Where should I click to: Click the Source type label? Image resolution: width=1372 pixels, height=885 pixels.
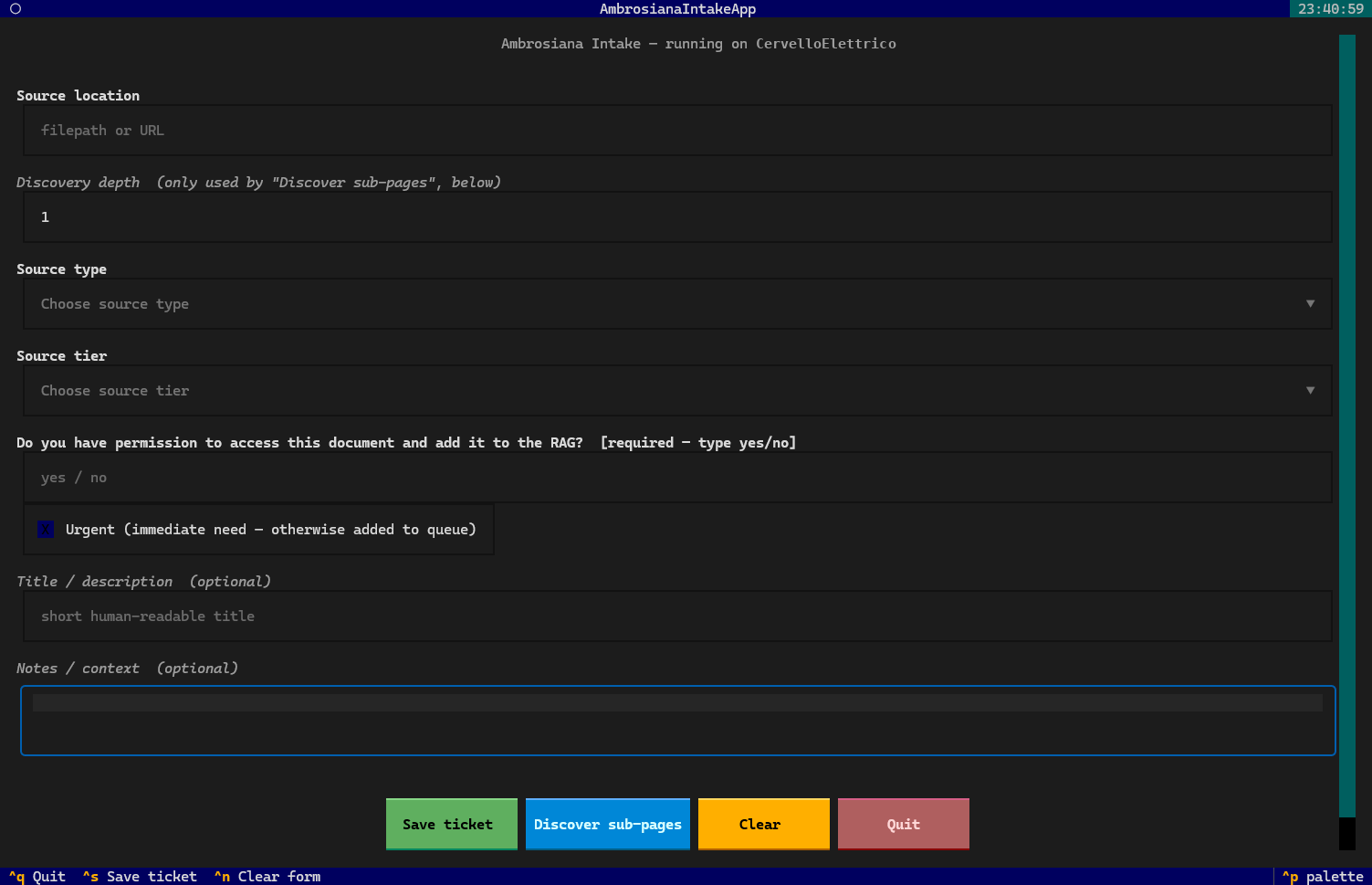tap(62, 269)
